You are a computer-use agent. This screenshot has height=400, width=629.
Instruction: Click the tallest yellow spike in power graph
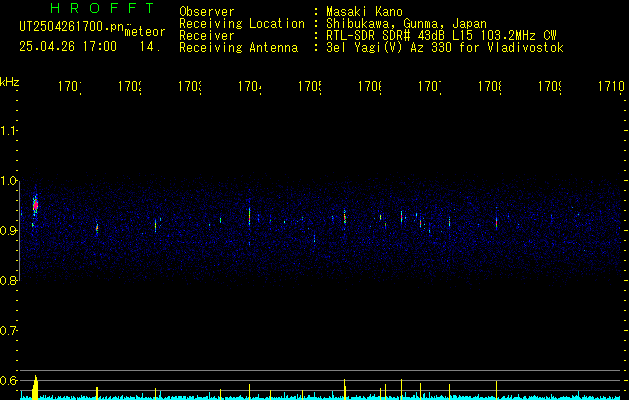click(x=35, y=387)
